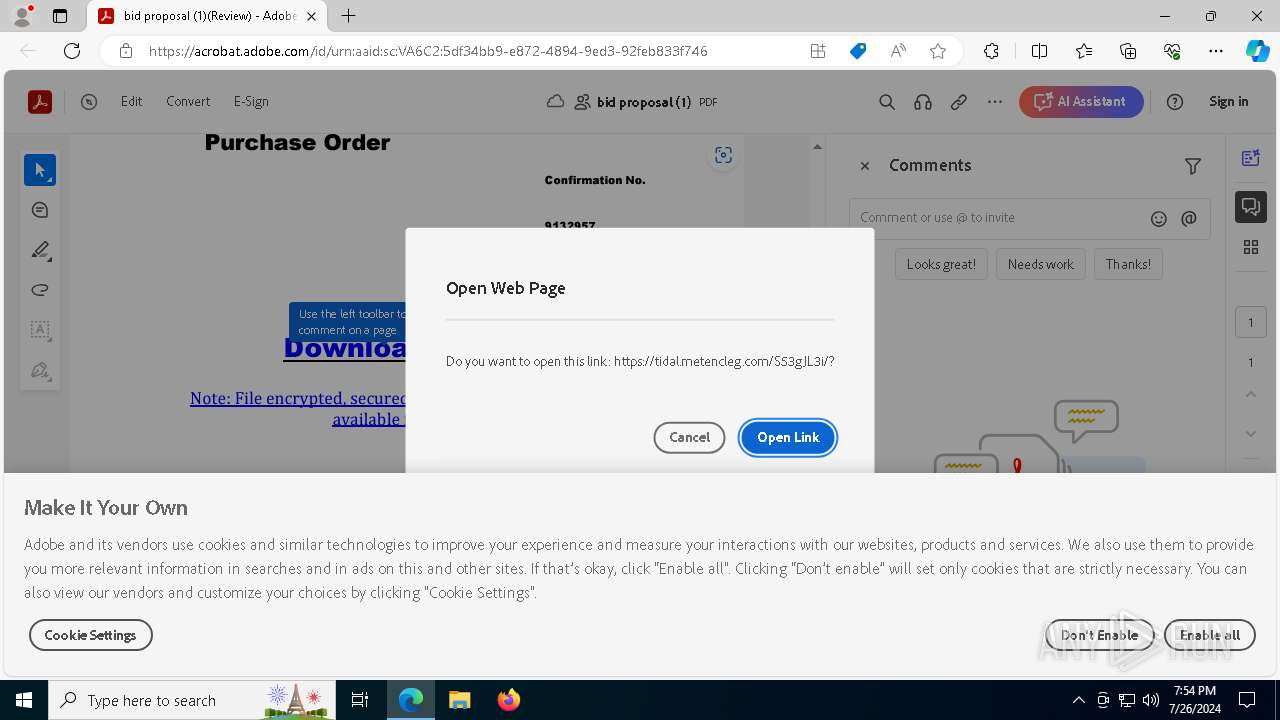Open the three-dot more options menu
Screen dimensions: 1280x720
point(994,101)
